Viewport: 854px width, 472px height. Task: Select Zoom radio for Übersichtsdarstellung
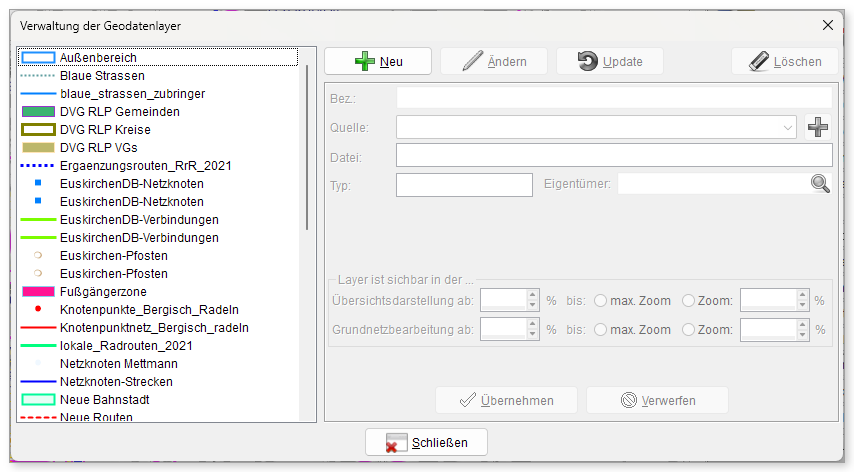click(x=688, y=301)
